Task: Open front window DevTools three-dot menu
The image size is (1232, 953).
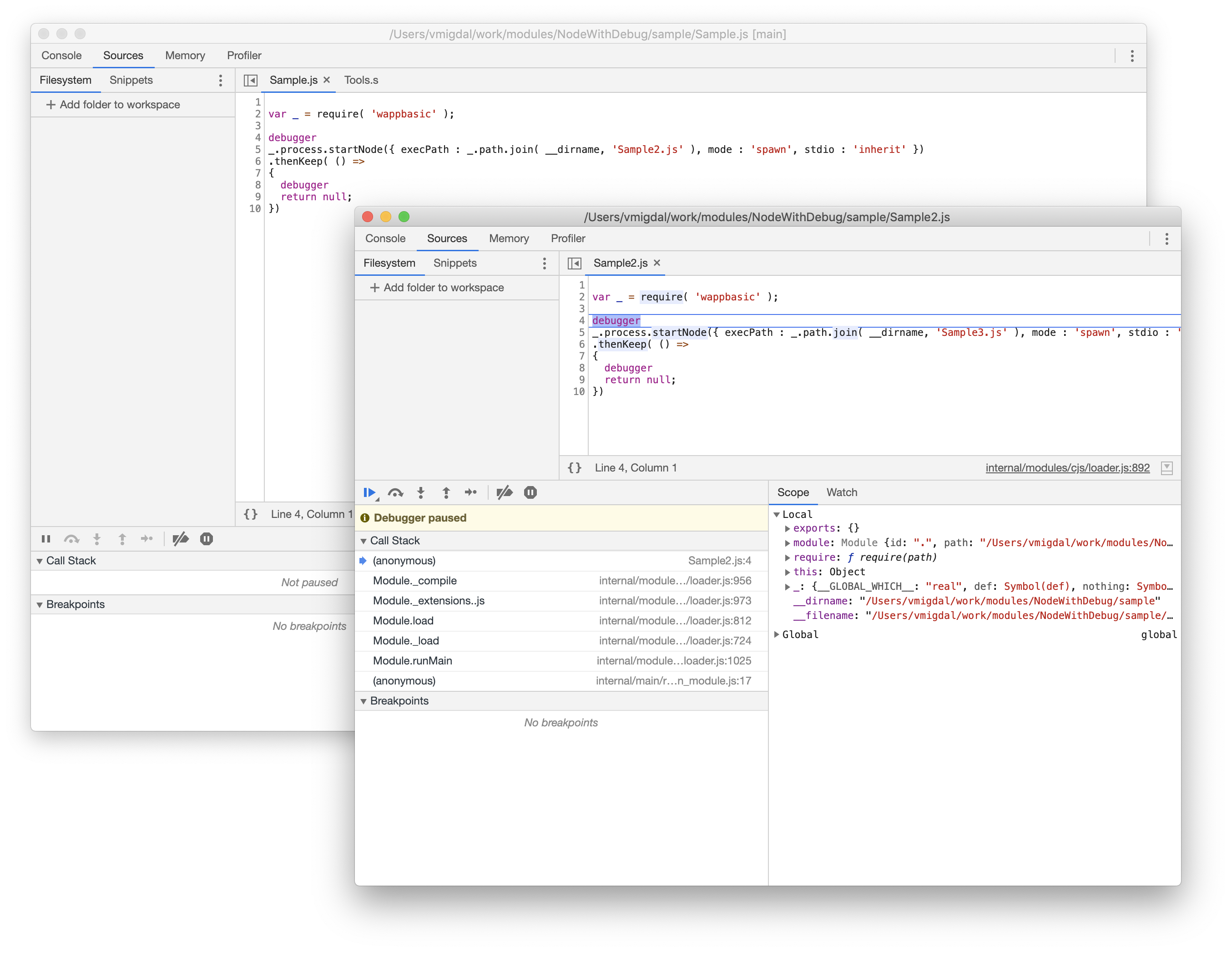Action: 1166,238
